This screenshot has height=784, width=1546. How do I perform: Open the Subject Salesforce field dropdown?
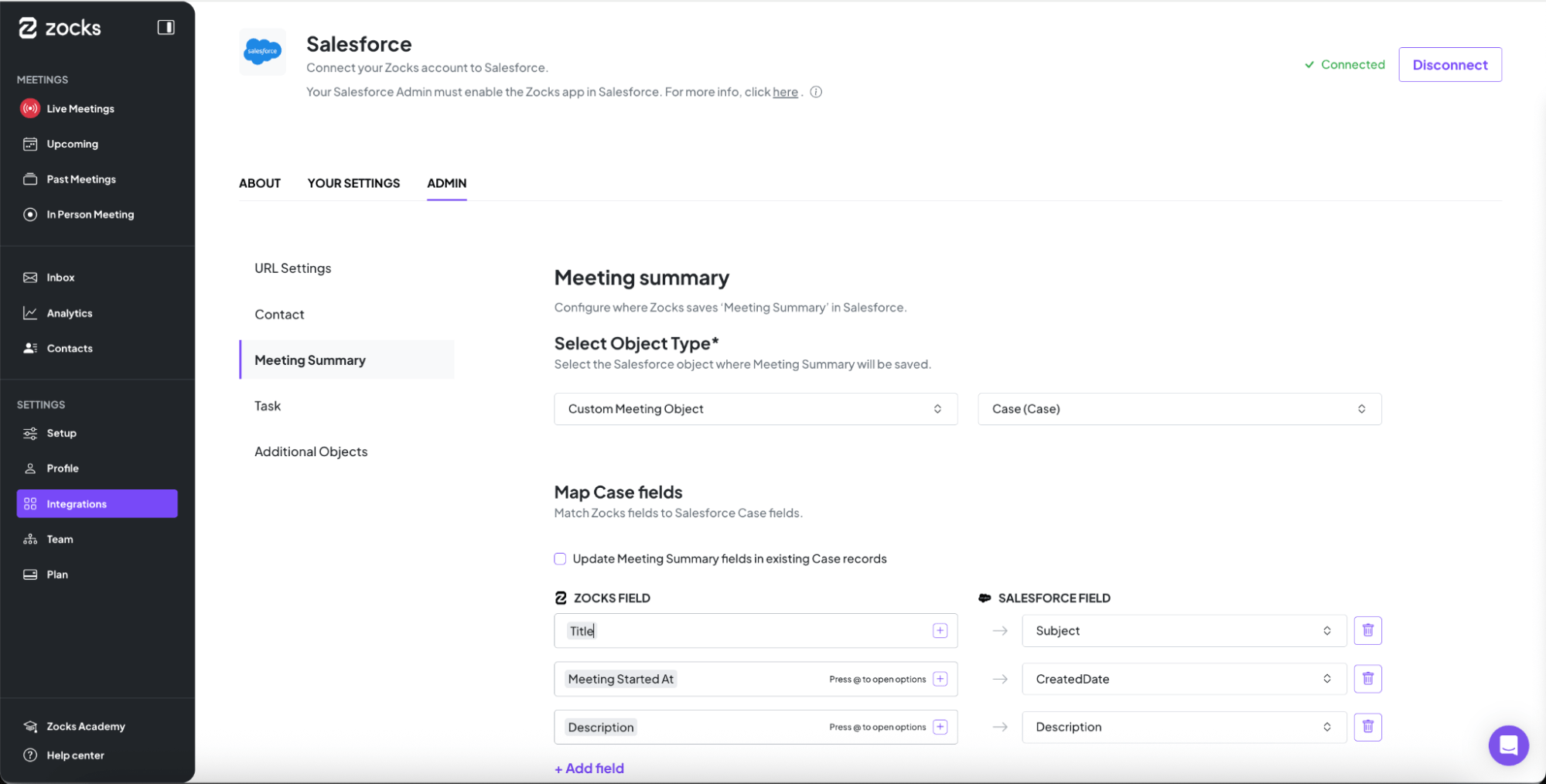pyautogui.click(x=1184, y=631)
